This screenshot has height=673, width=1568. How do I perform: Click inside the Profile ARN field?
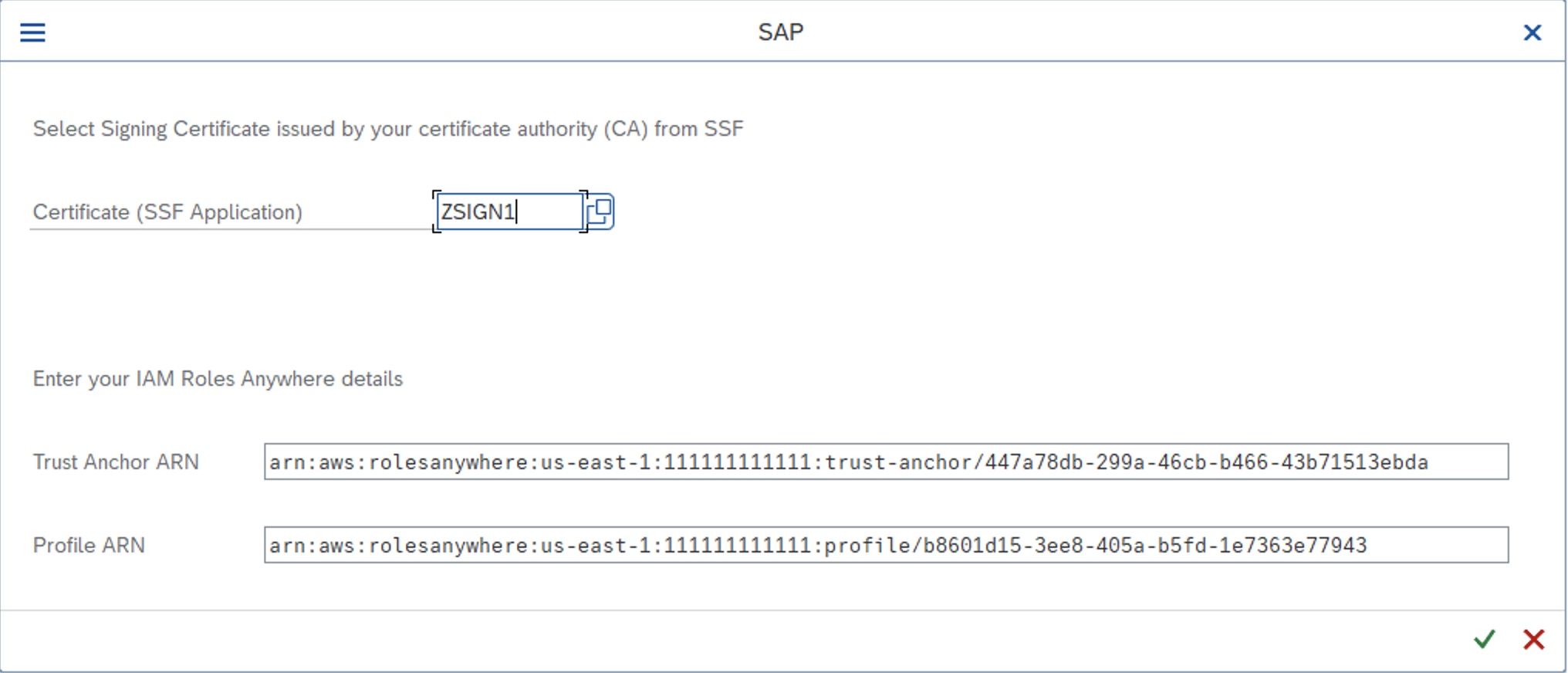(x=884, y=545)
